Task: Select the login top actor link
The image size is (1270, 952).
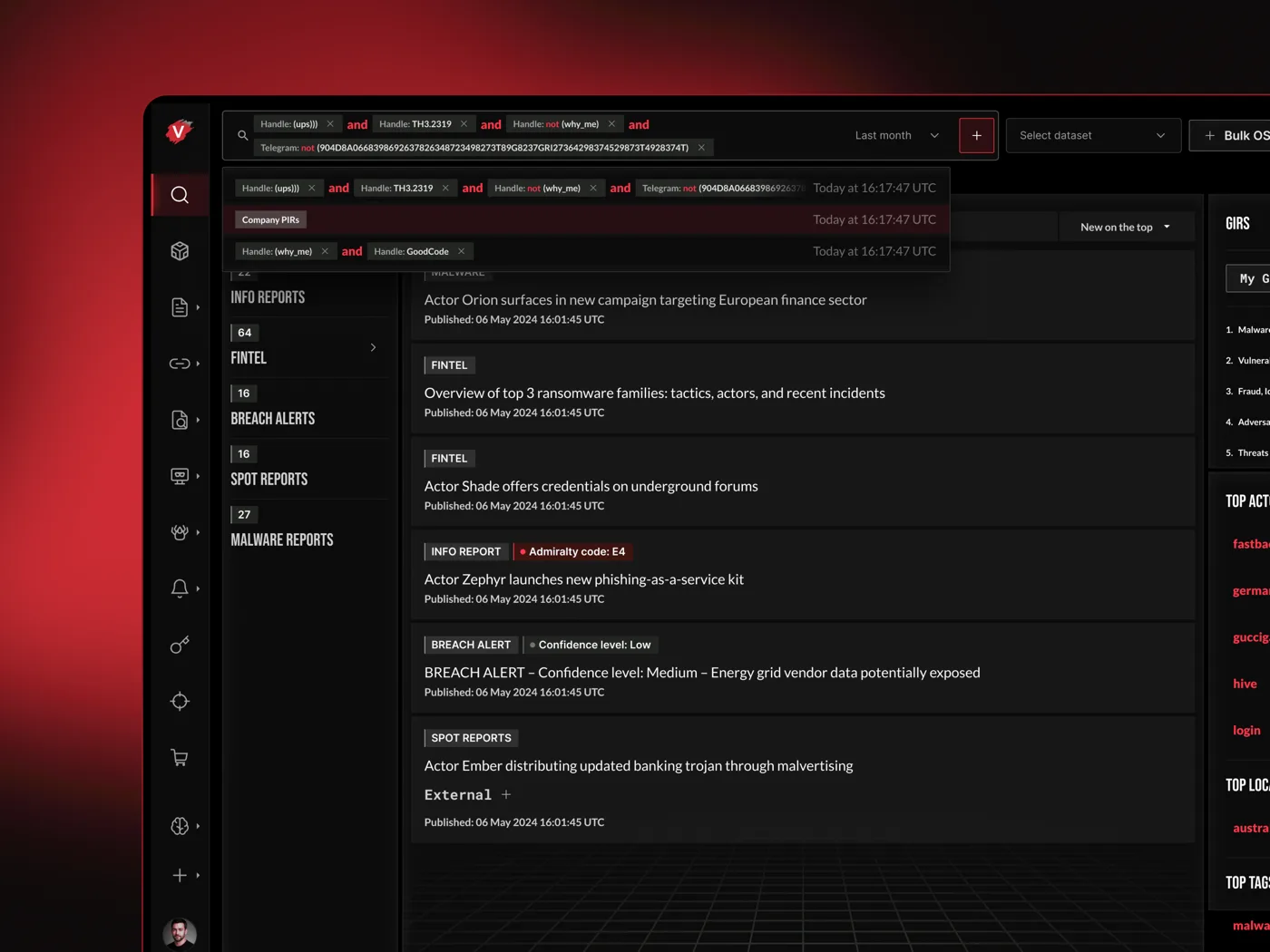Action: 1246,730
